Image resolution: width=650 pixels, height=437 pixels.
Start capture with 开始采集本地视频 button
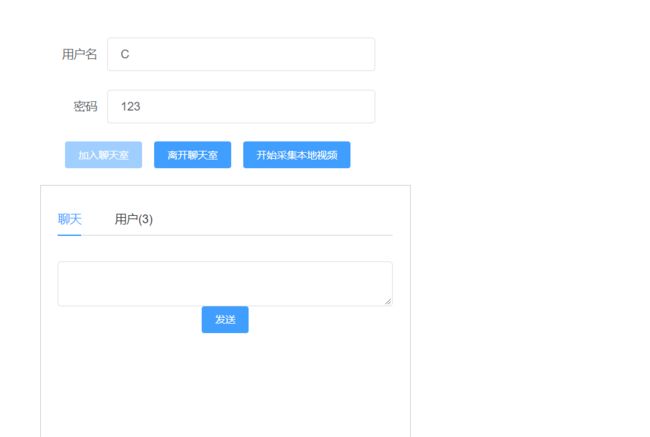pos(296,155)
